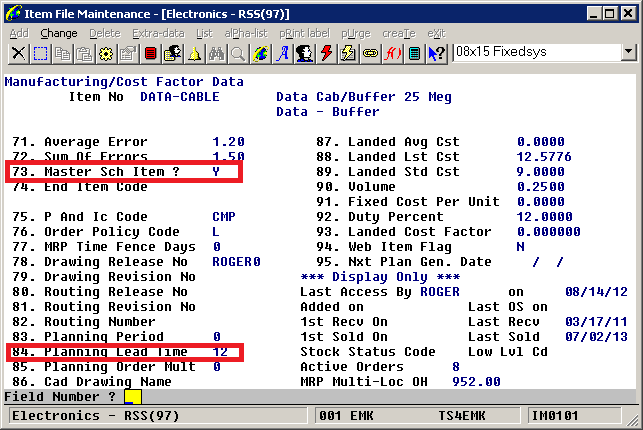Click the yellow Field Number input box
Screen dimensions: 643x430
tap(133, 397)
